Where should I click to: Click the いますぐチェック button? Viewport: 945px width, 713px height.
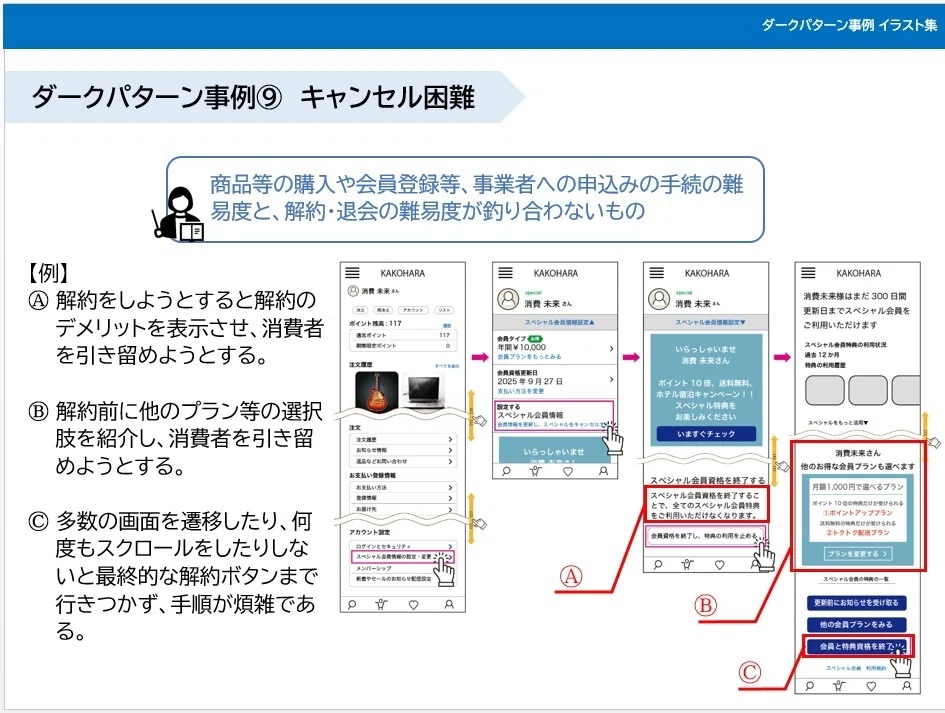pyautogui.click(x=706, y=434)
